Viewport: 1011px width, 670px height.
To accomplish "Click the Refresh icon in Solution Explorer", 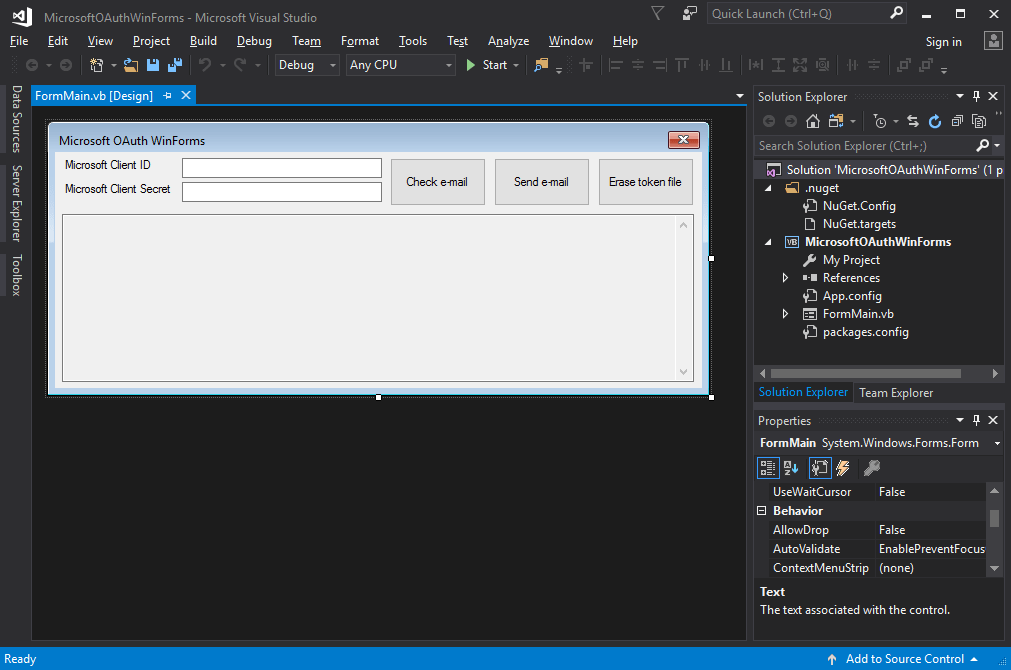I will (935, 121).
